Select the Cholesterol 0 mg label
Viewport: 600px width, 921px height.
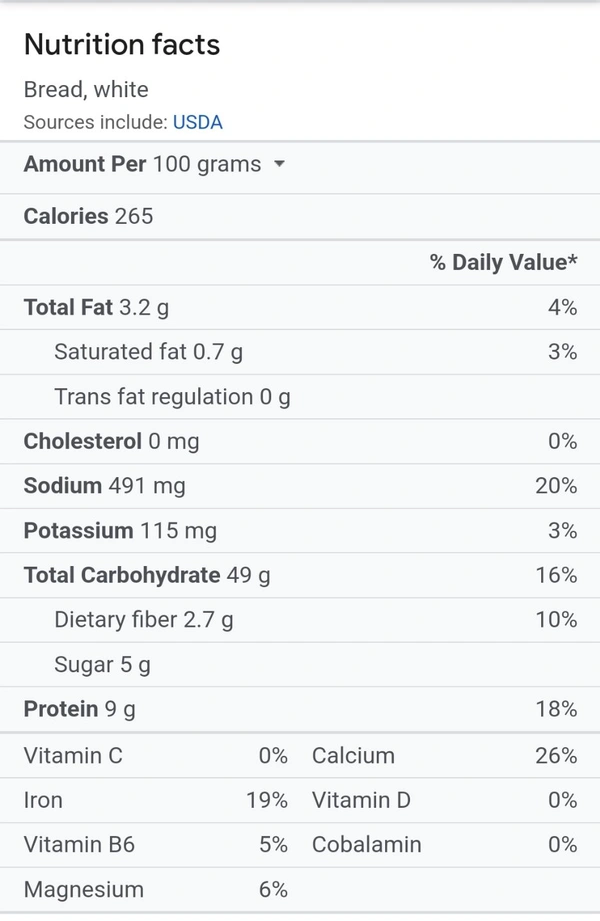pos(111,441)
